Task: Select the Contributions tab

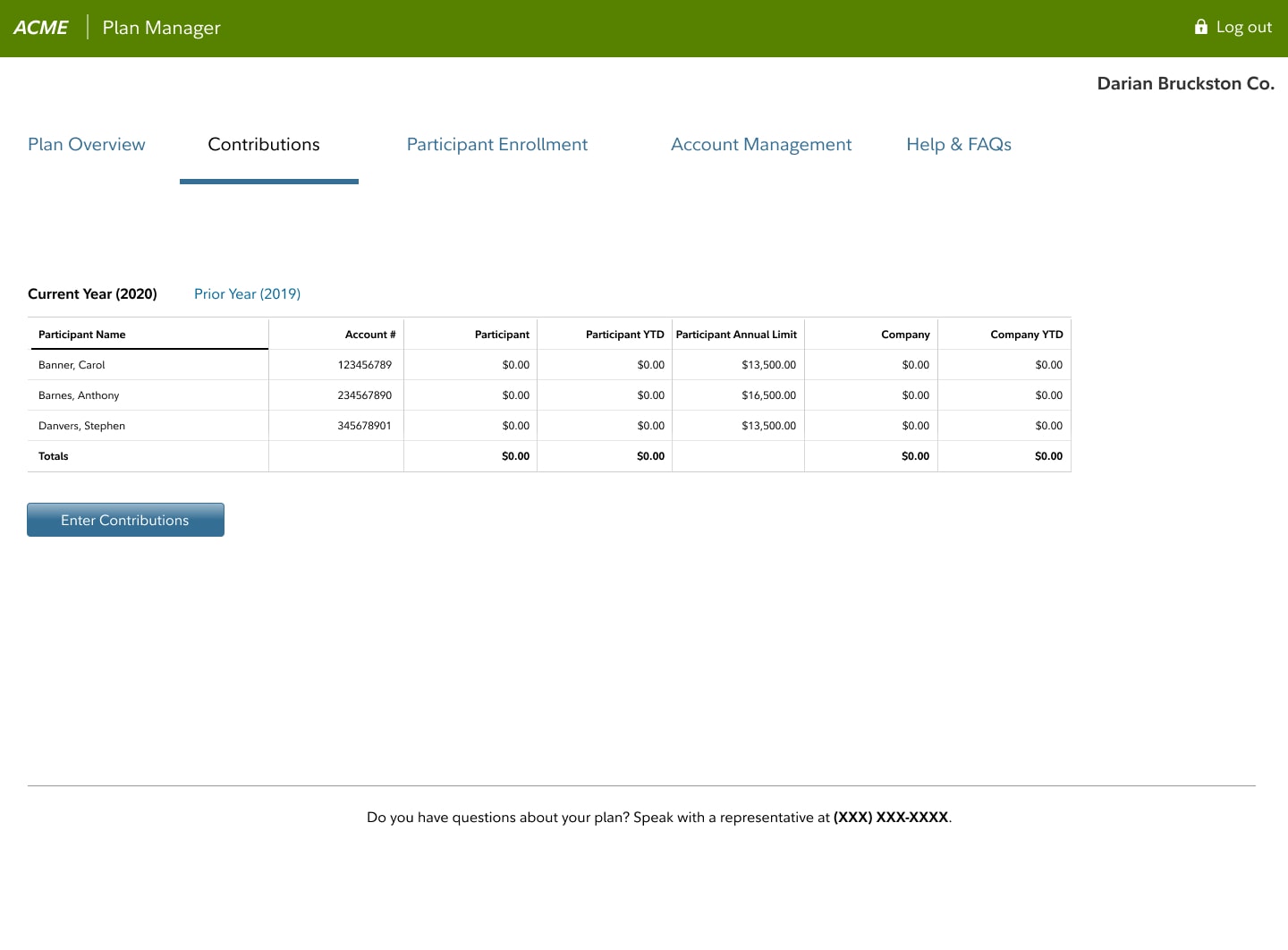Action: click(x=264, y=144)
